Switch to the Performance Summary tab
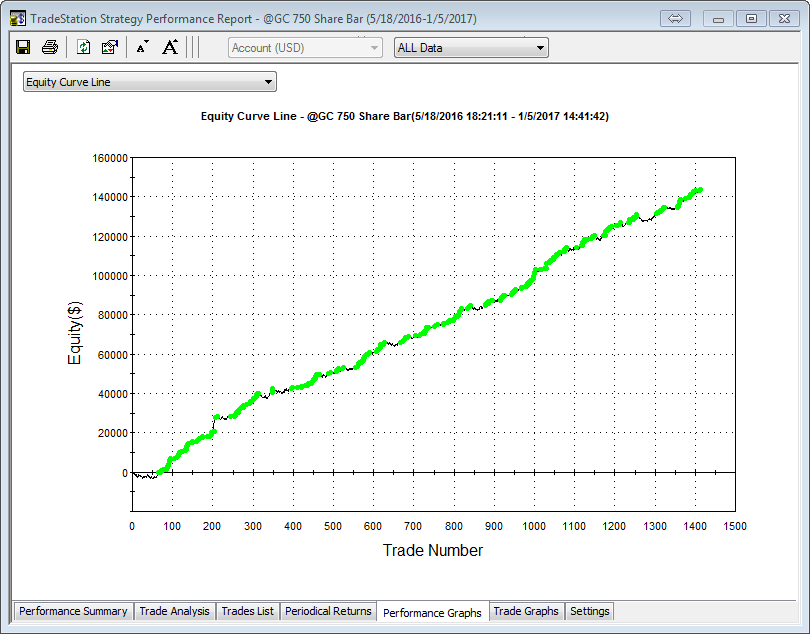This screenshot has width=810, height=634. (73, 611)
